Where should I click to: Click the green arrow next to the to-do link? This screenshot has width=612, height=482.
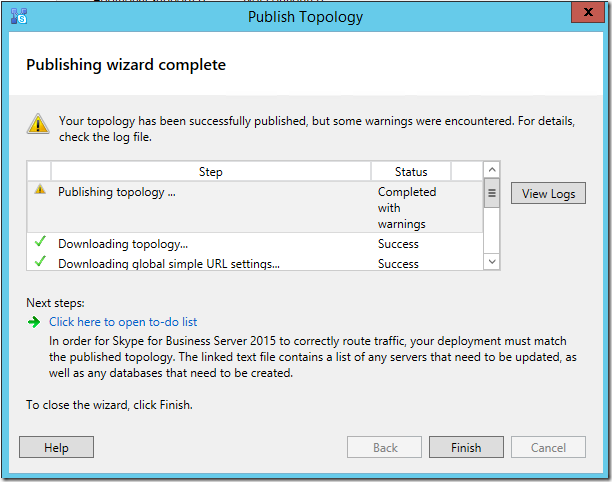(x=34, y=322)
